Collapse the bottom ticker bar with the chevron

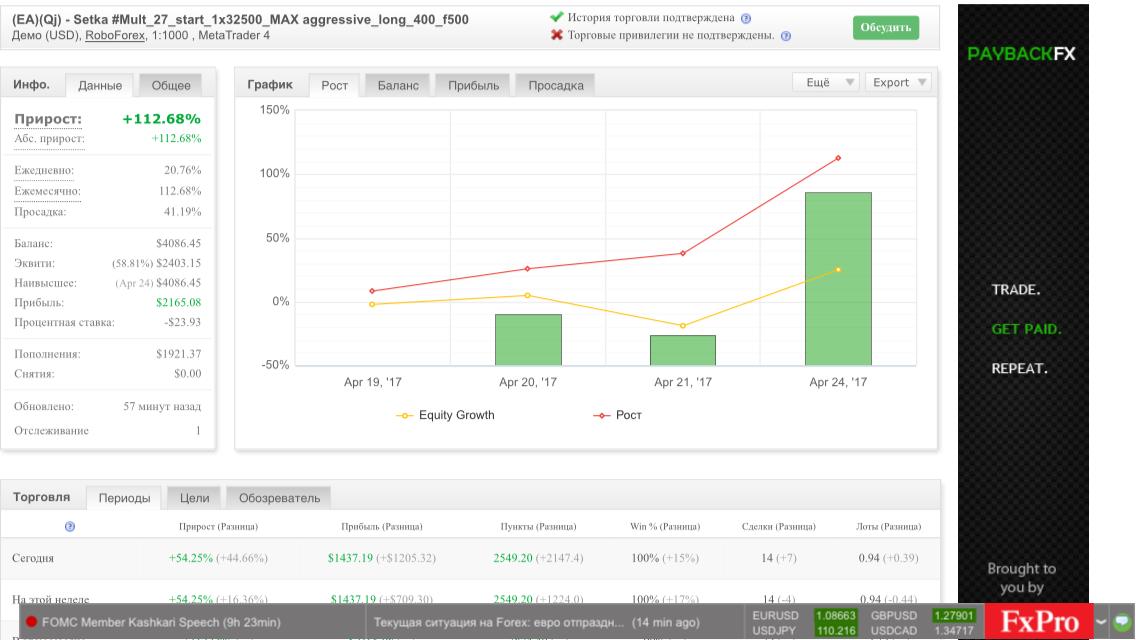coord(1101,622)
